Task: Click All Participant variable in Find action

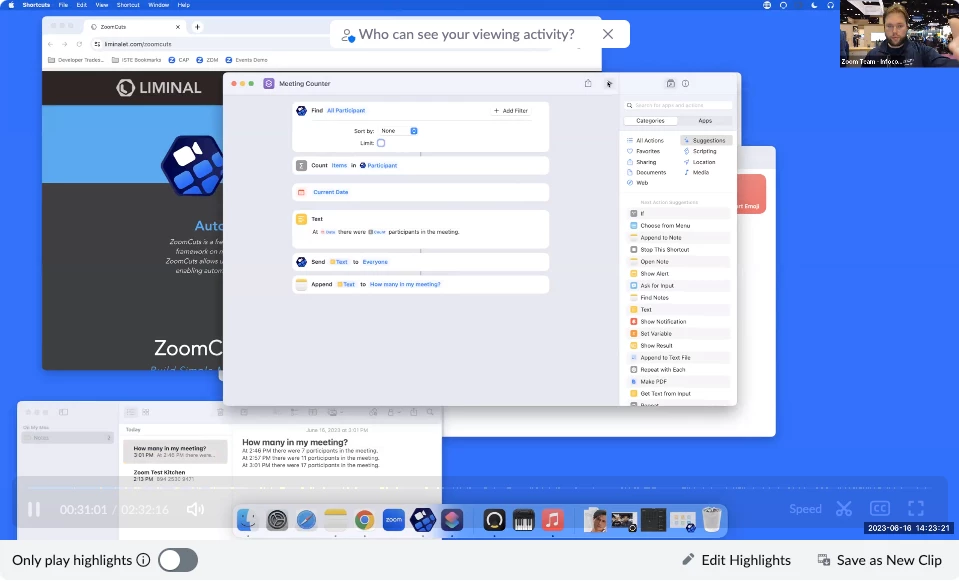Action: pyautogui.click(x=346, y=111)
